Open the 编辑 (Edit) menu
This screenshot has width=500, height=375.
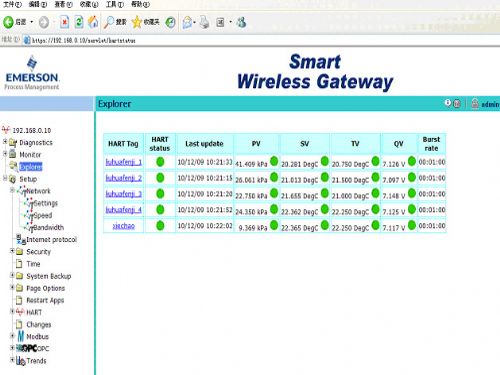tap(38, 4)
